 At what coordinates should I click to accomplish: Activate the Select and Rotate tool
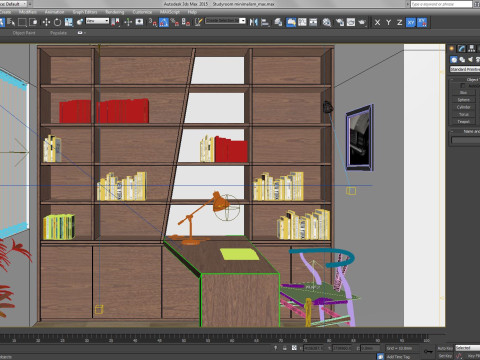point(57,22)
